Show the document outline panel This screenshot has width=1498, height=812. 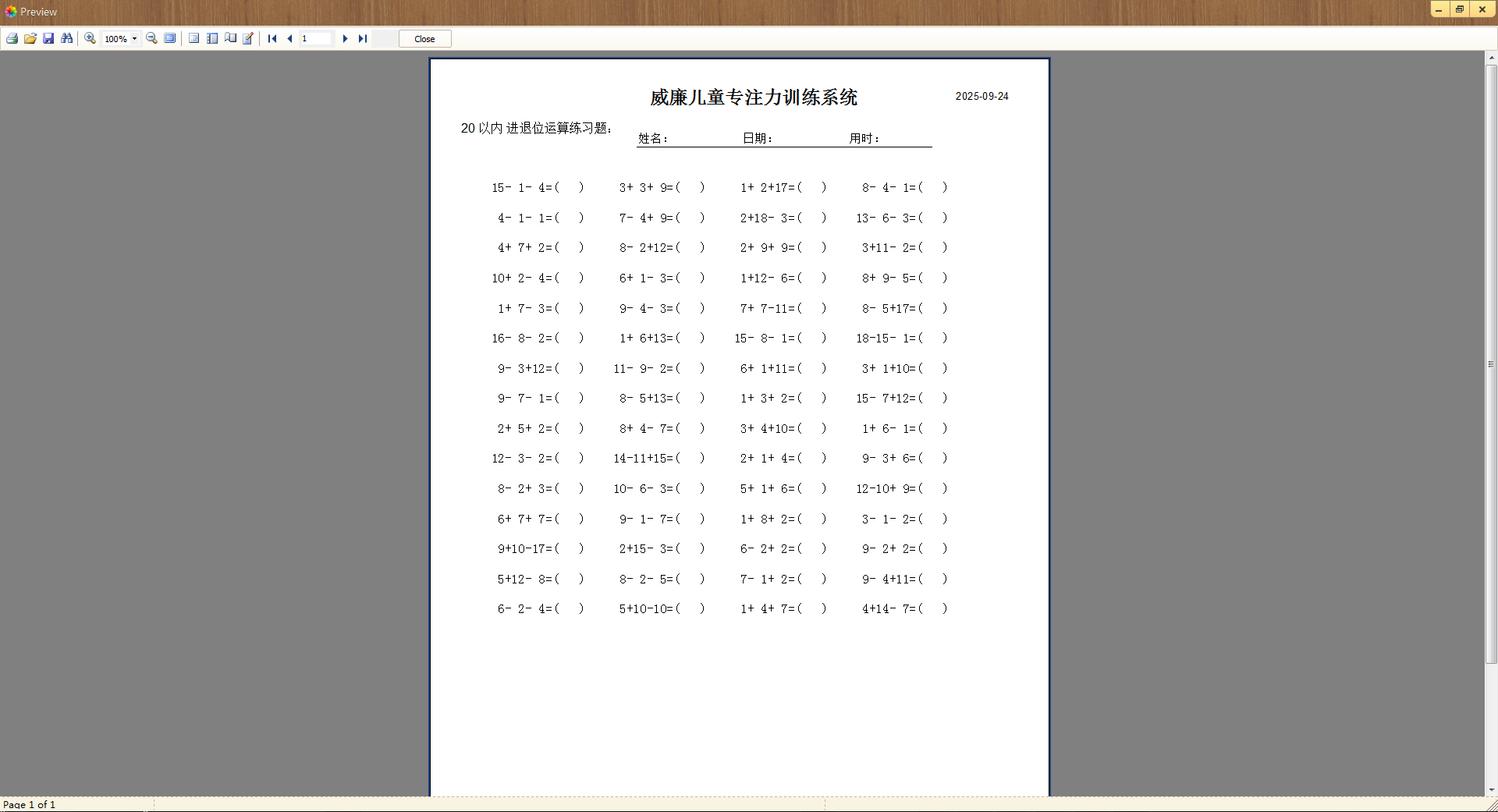pyautogui.click(x=212, y=38)
